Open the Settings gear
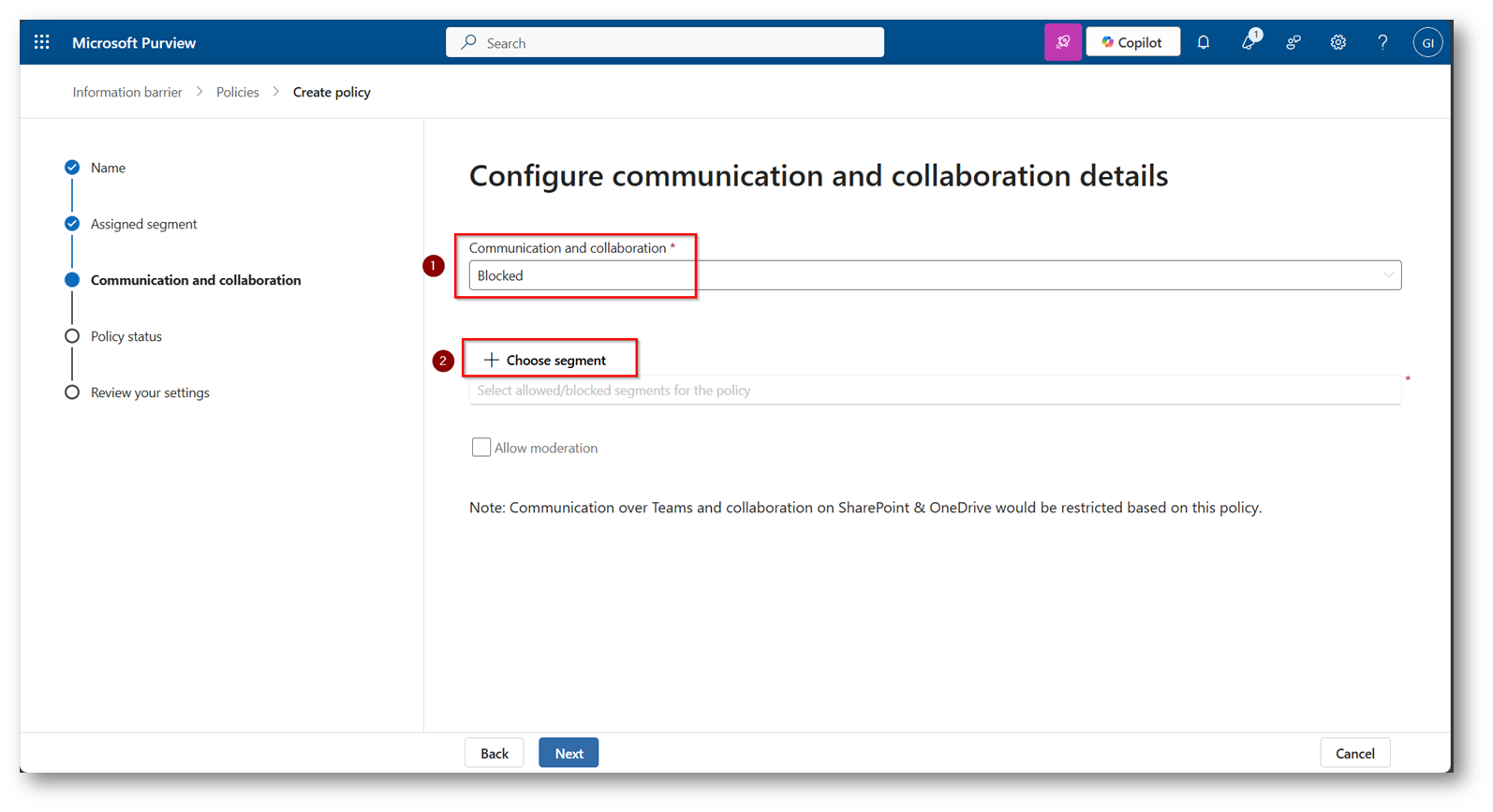 (1338, 42)
